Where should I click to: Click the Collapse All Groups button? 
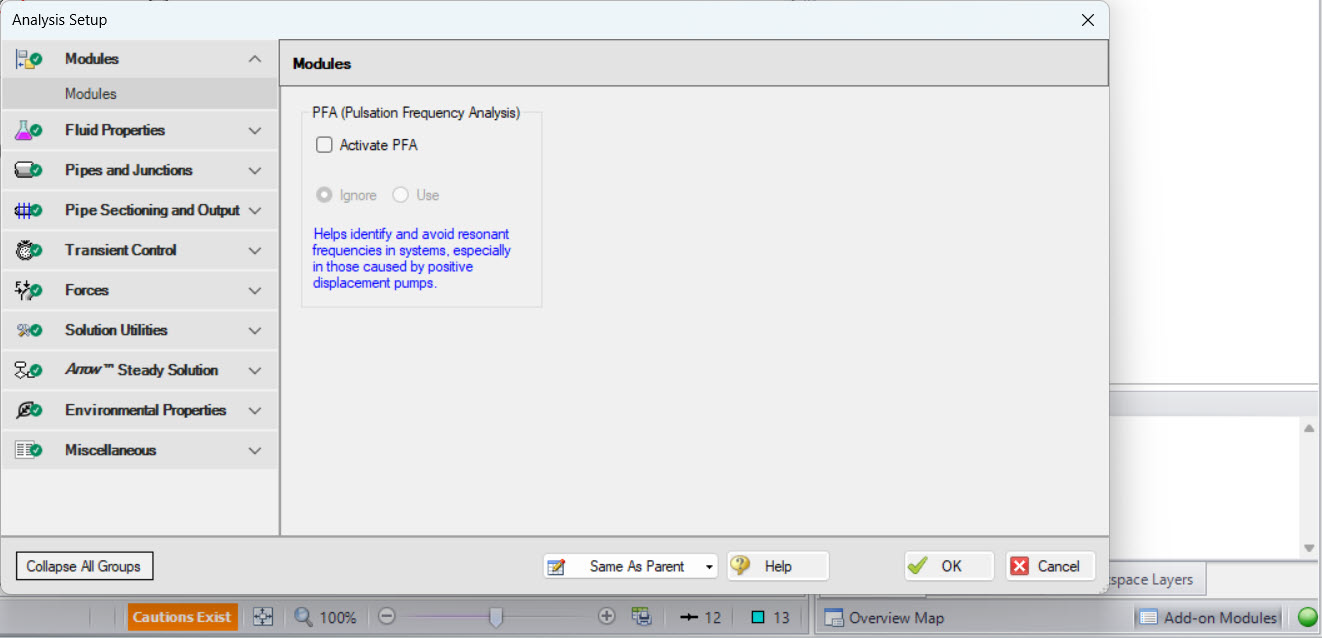(x=85, y=566)
